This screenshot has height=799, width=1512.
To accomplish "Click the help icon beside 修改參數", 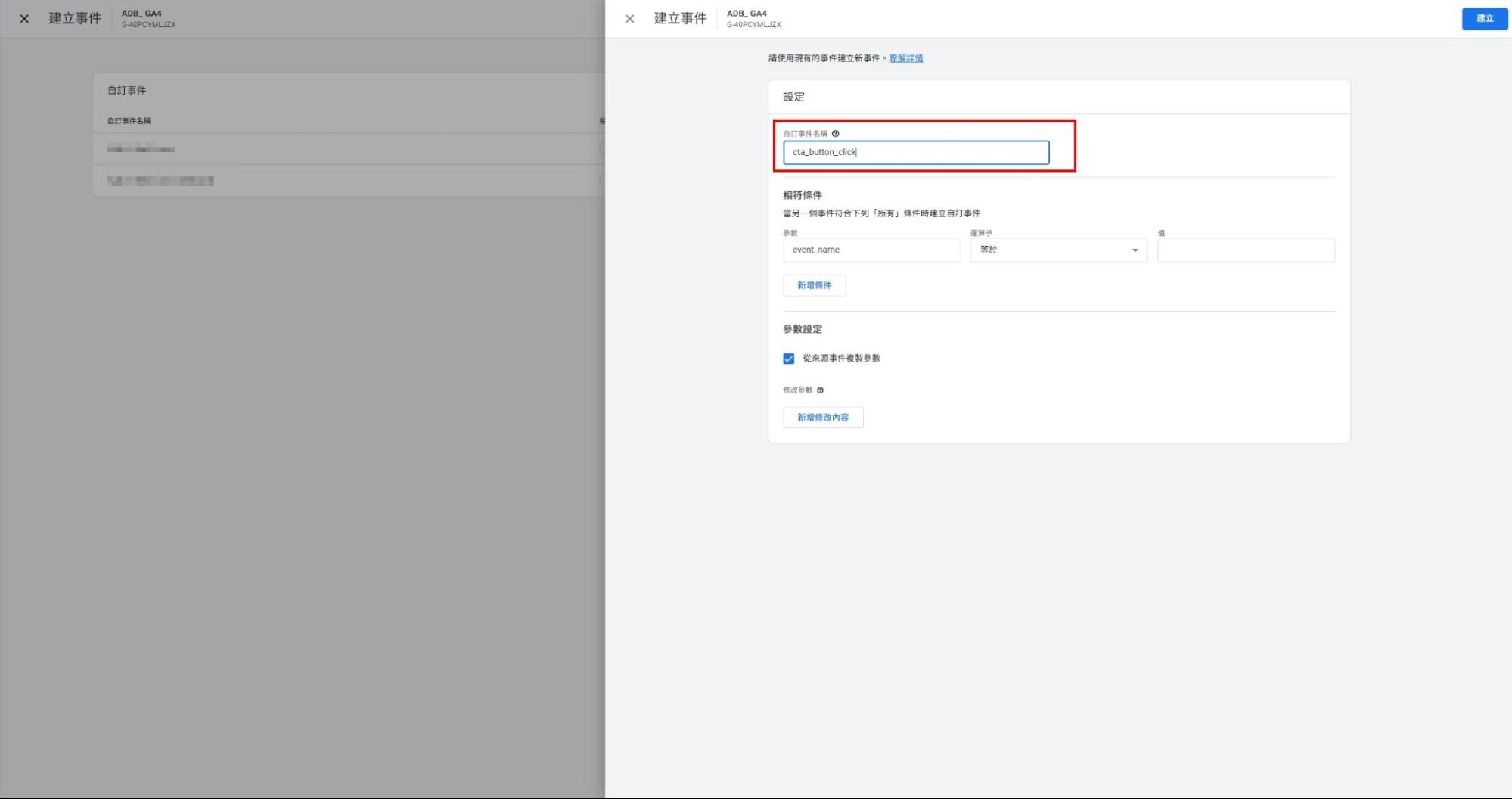I will [820, 390].
